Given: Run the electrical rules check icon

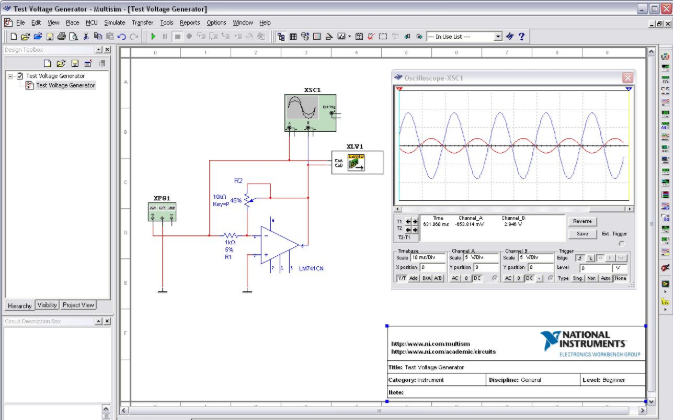Looking at the screenshot, I should [x=371, y=37].
